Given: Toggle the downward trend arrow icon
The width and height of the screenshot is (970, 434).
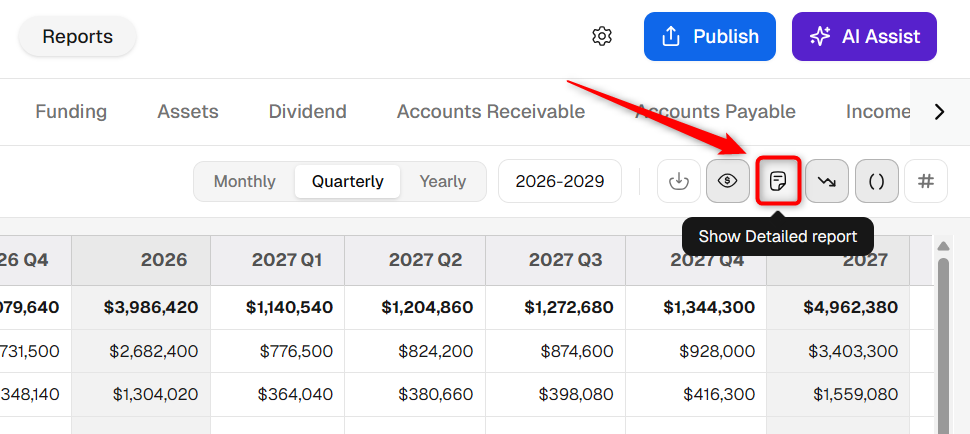Looking at the screenshot, I should coord(827,181).
